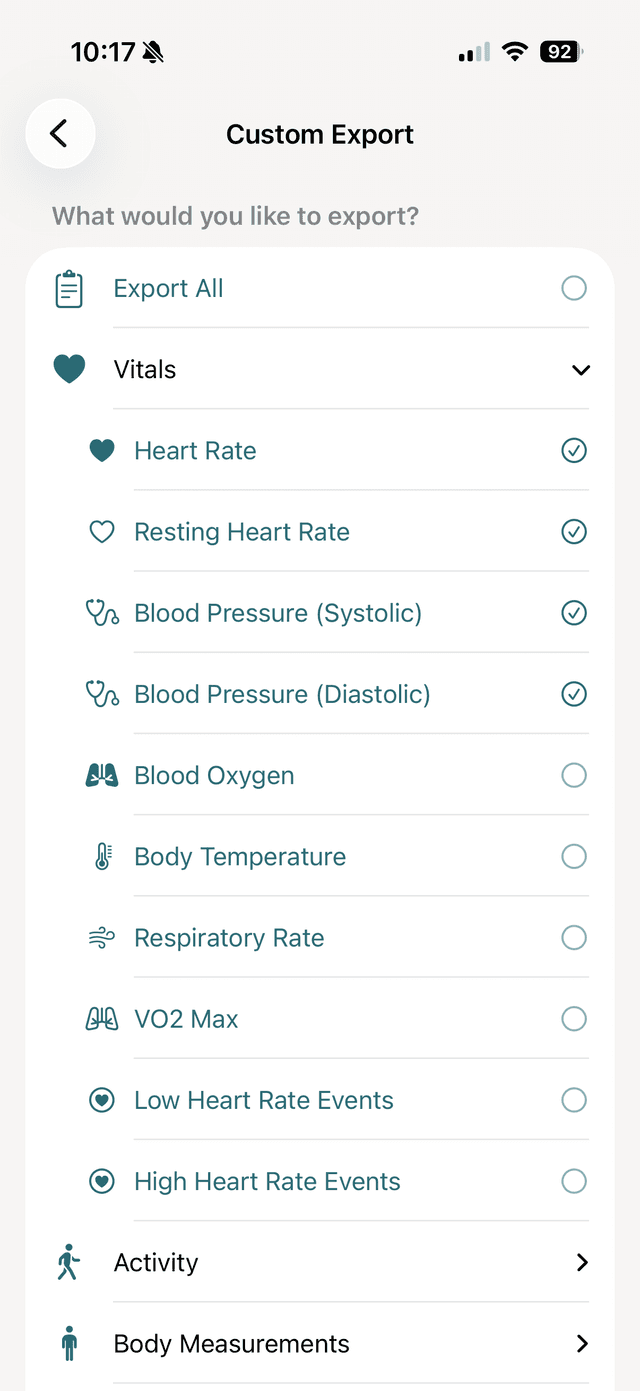This screenshot has height=1391, width=640.
Task: Select the Export All radio circle
Action: click(x=574, y=288)
